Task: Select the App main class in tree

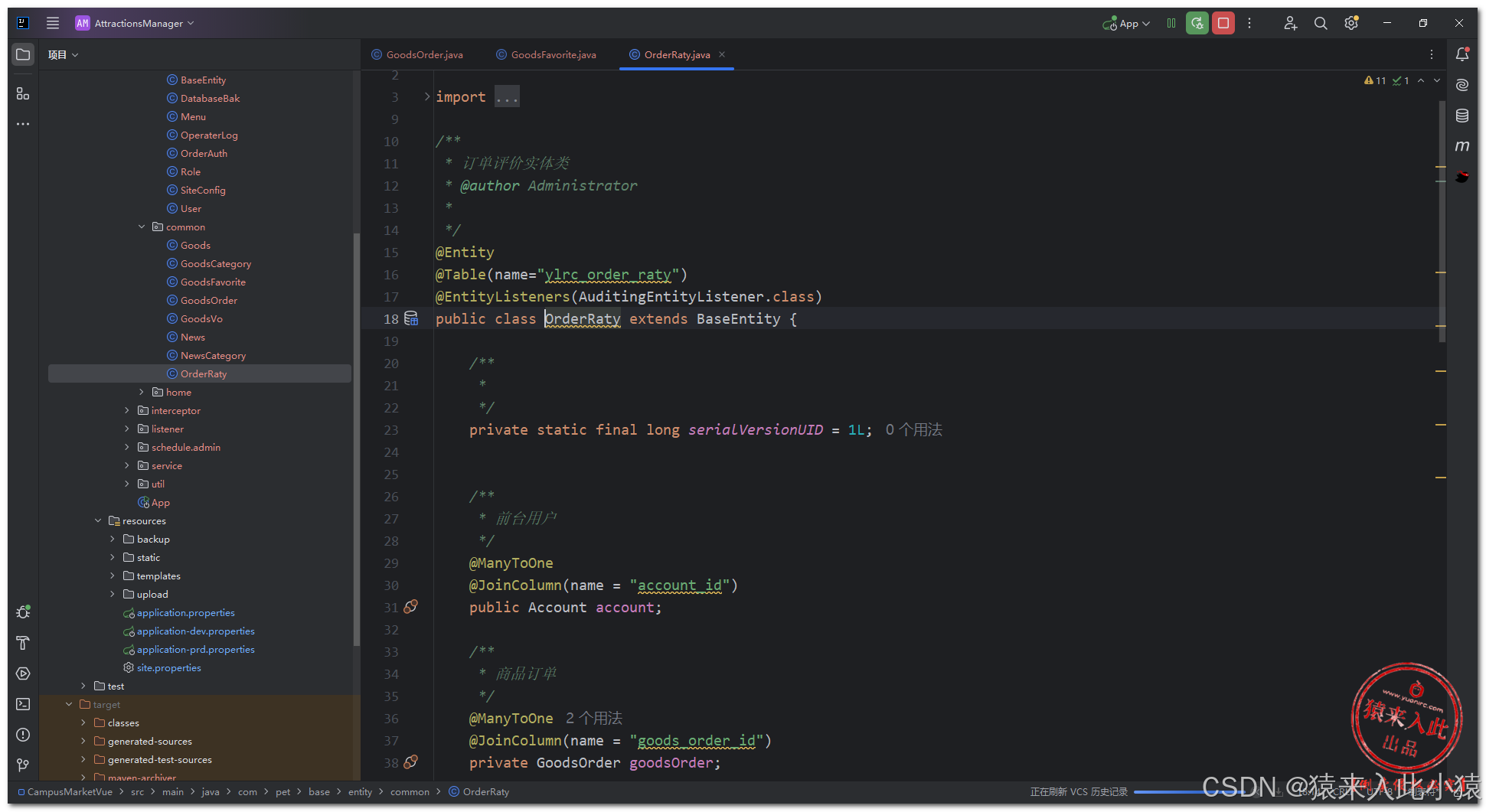Action: 160,502
